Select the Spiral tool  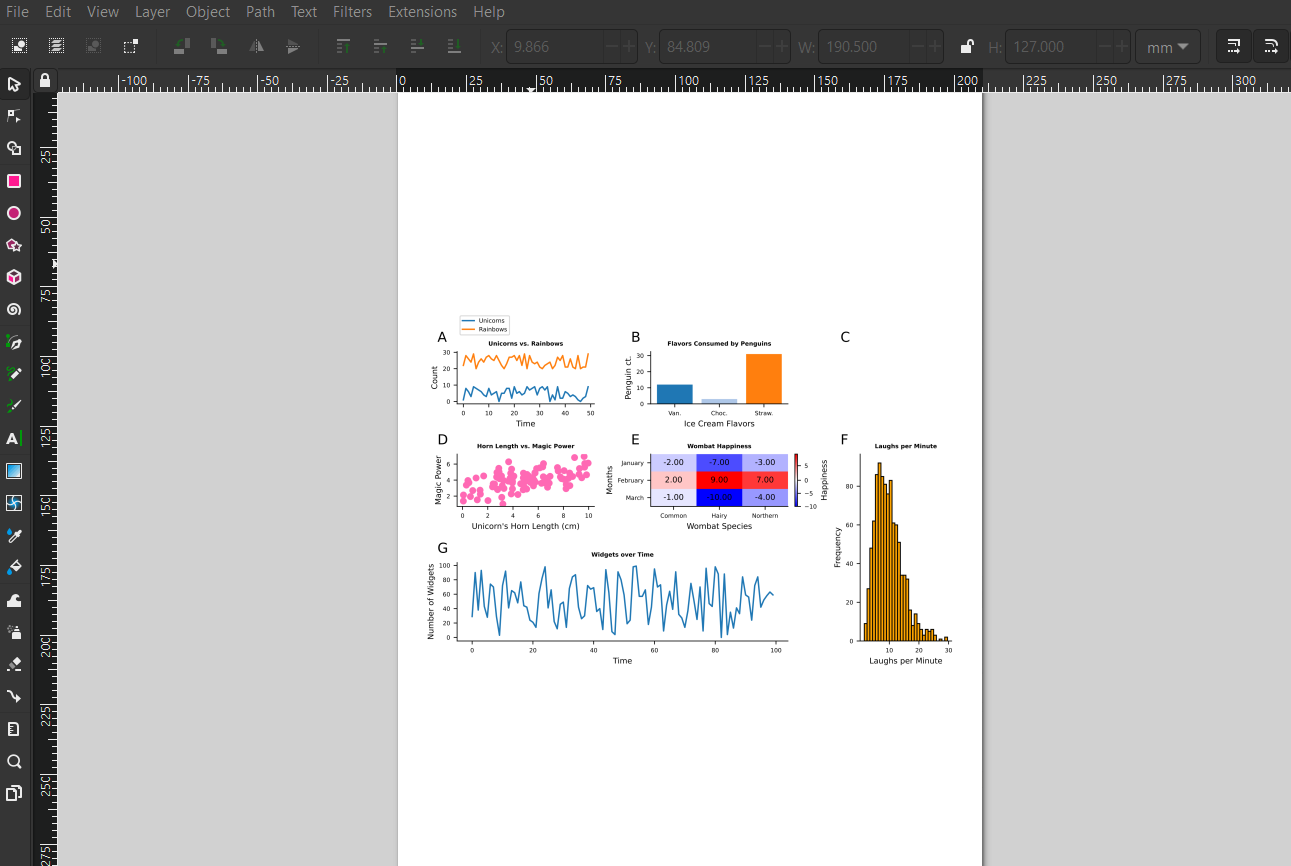tap(14, 309)
